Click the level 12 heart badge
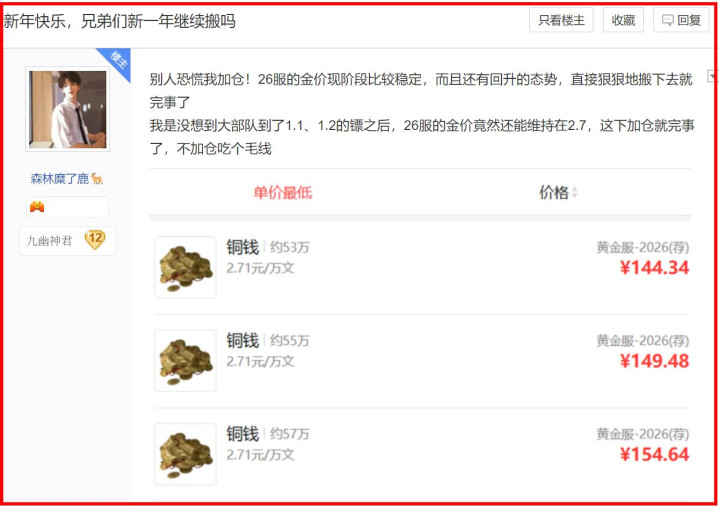Viewport: 719px width, 506px height. tap(95, 239)
